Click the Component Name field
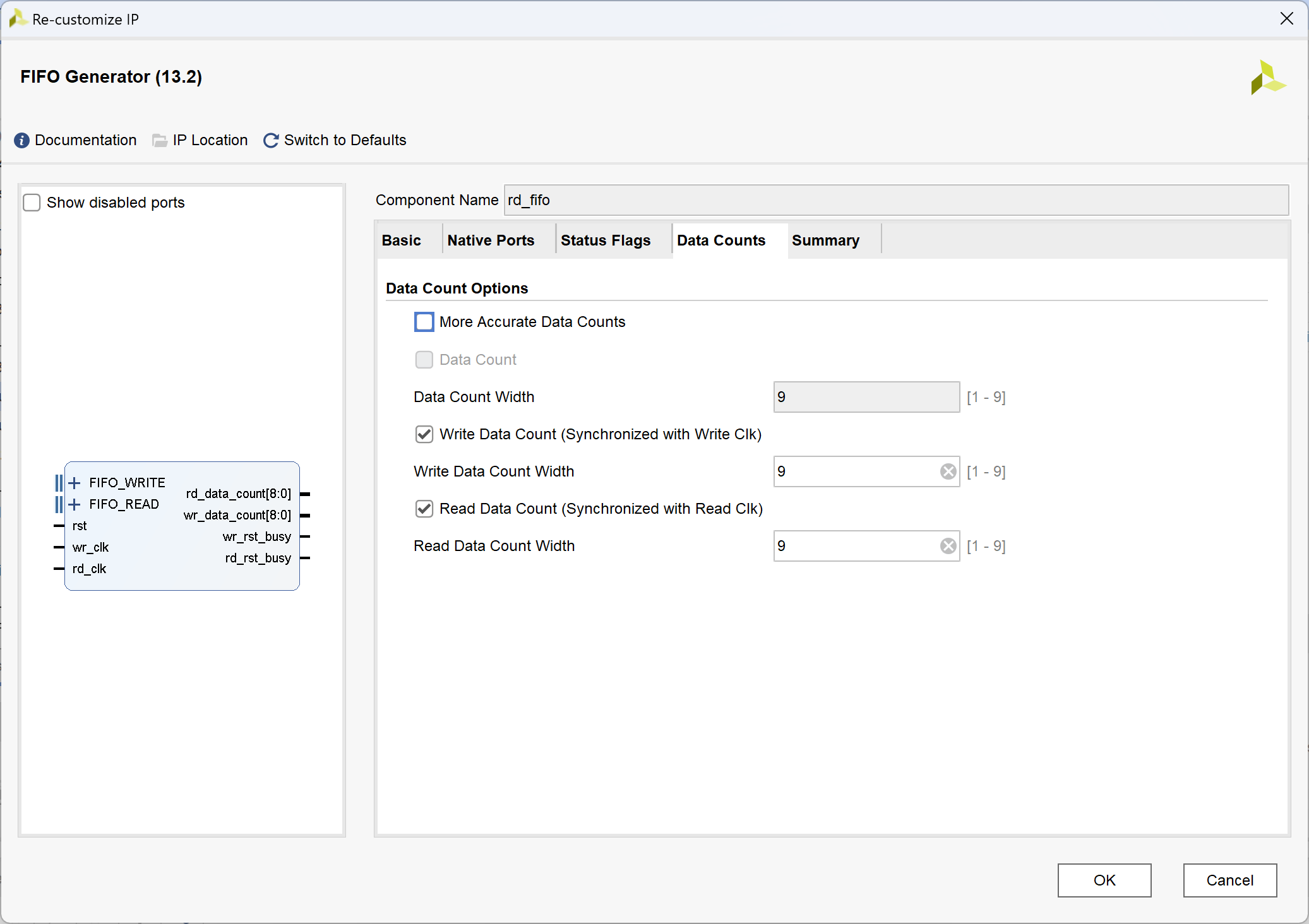 click(x=895, y=200)
